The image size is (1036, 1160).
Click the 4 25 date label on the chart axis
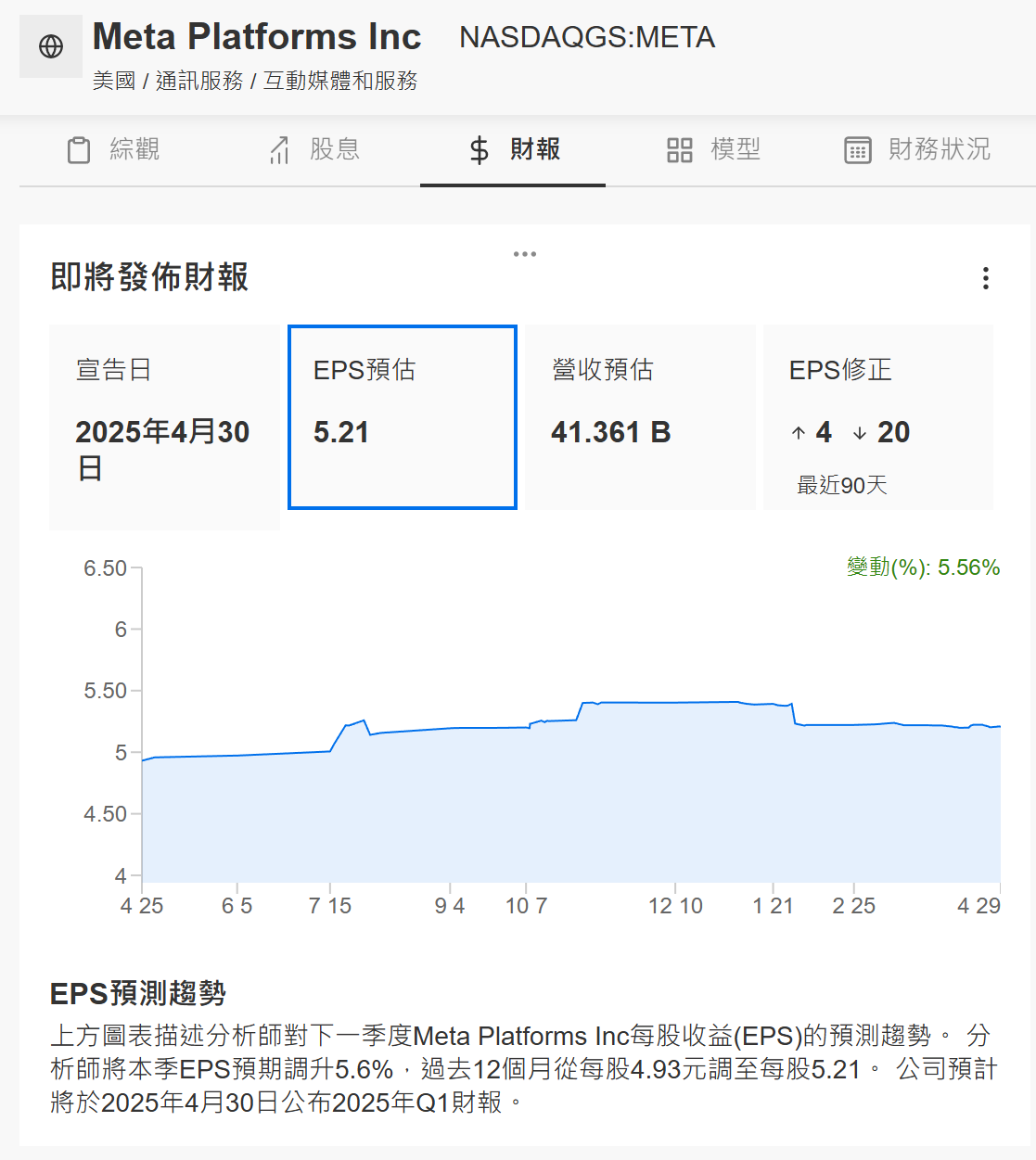(142, 906)
